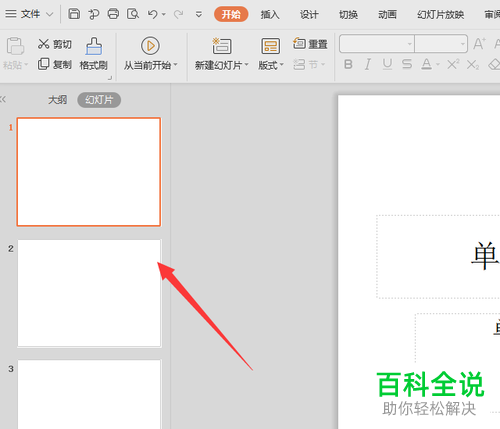Toggle Superscript formatting

453,64
